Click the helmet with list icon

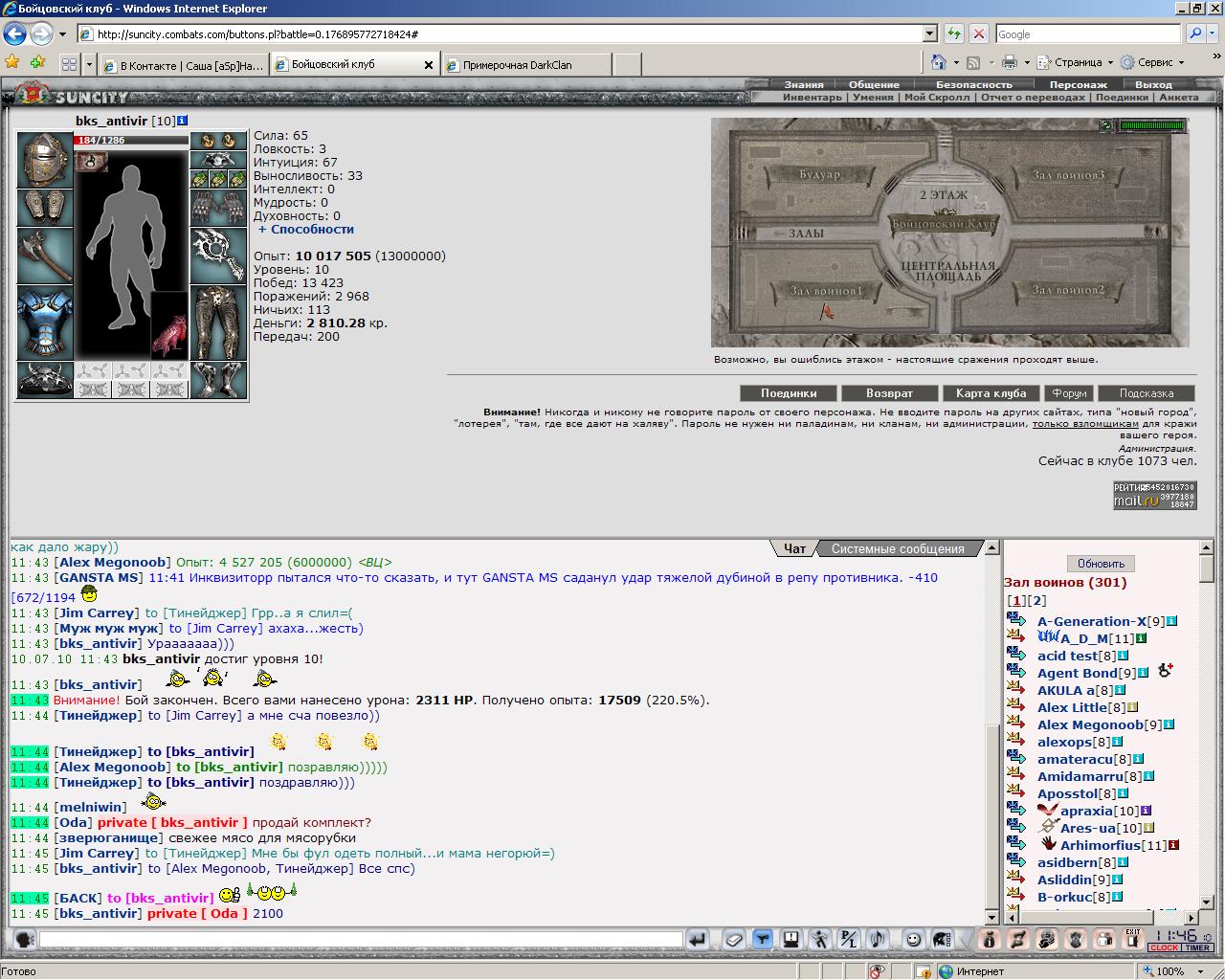point(943,940)
